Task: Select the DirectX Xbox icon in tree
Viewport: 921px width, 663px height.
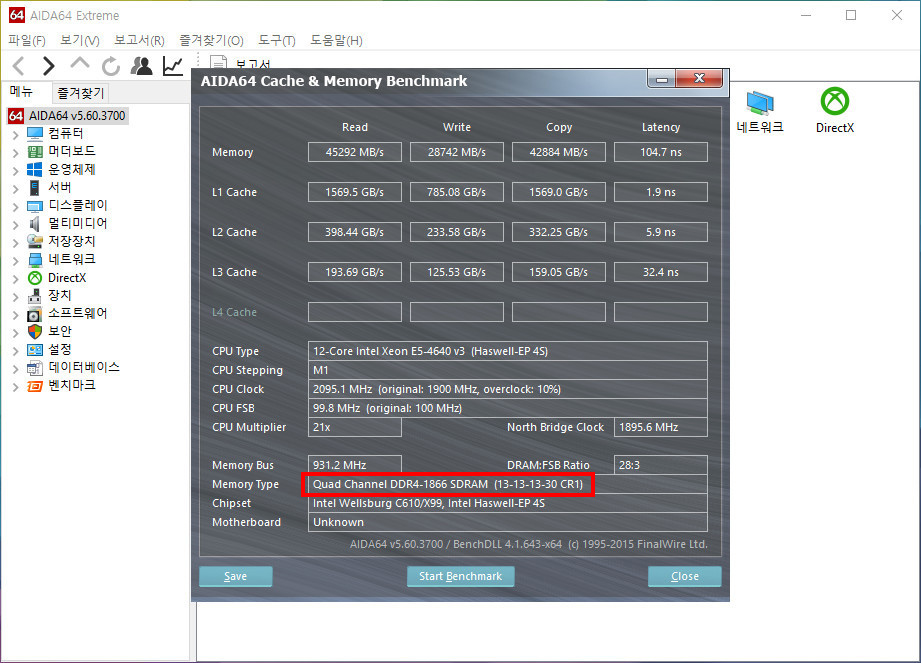Action: [35, 278]
